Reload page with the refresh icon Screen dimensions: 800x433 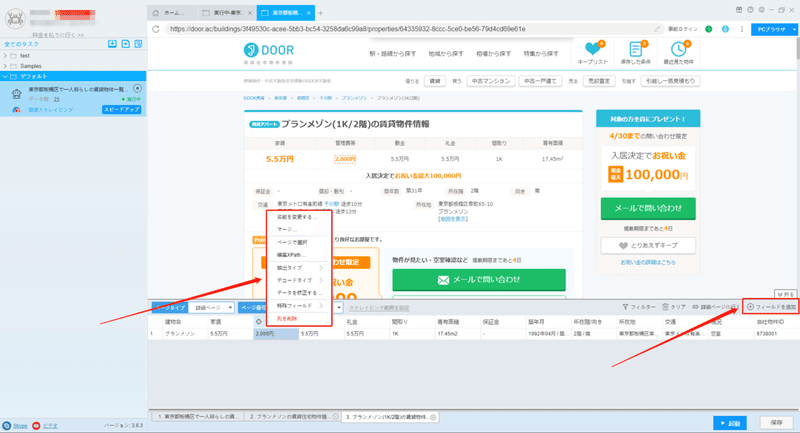(x=156, y=29)
